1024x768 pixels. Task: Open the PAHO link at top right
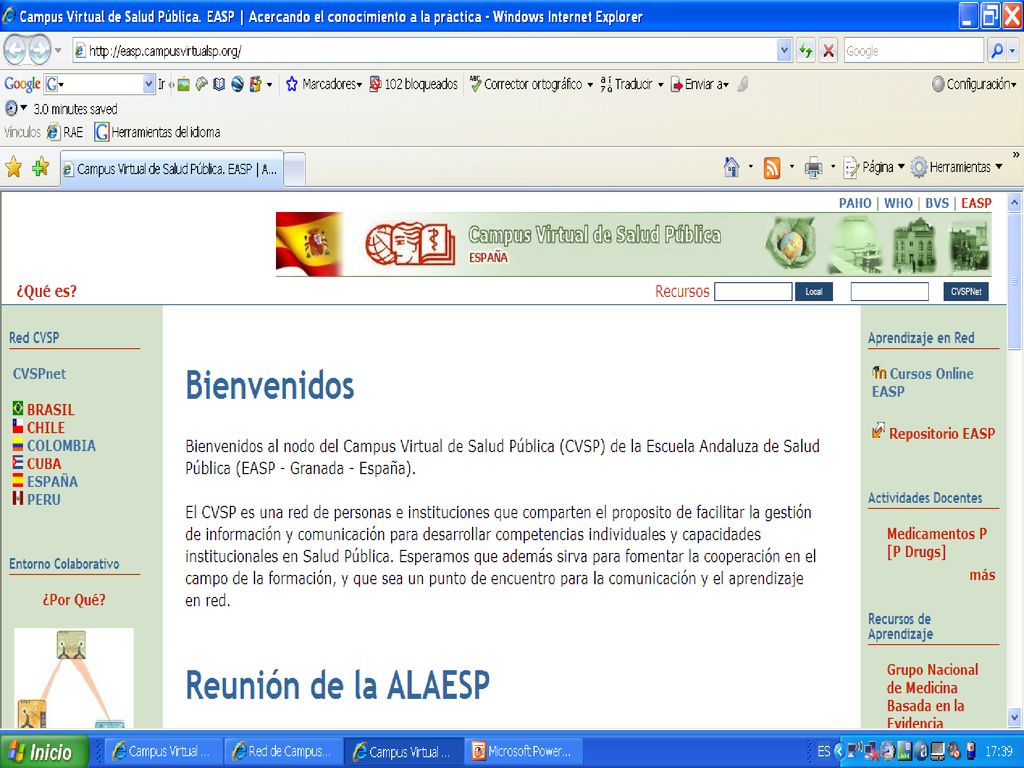pos(855,203)
